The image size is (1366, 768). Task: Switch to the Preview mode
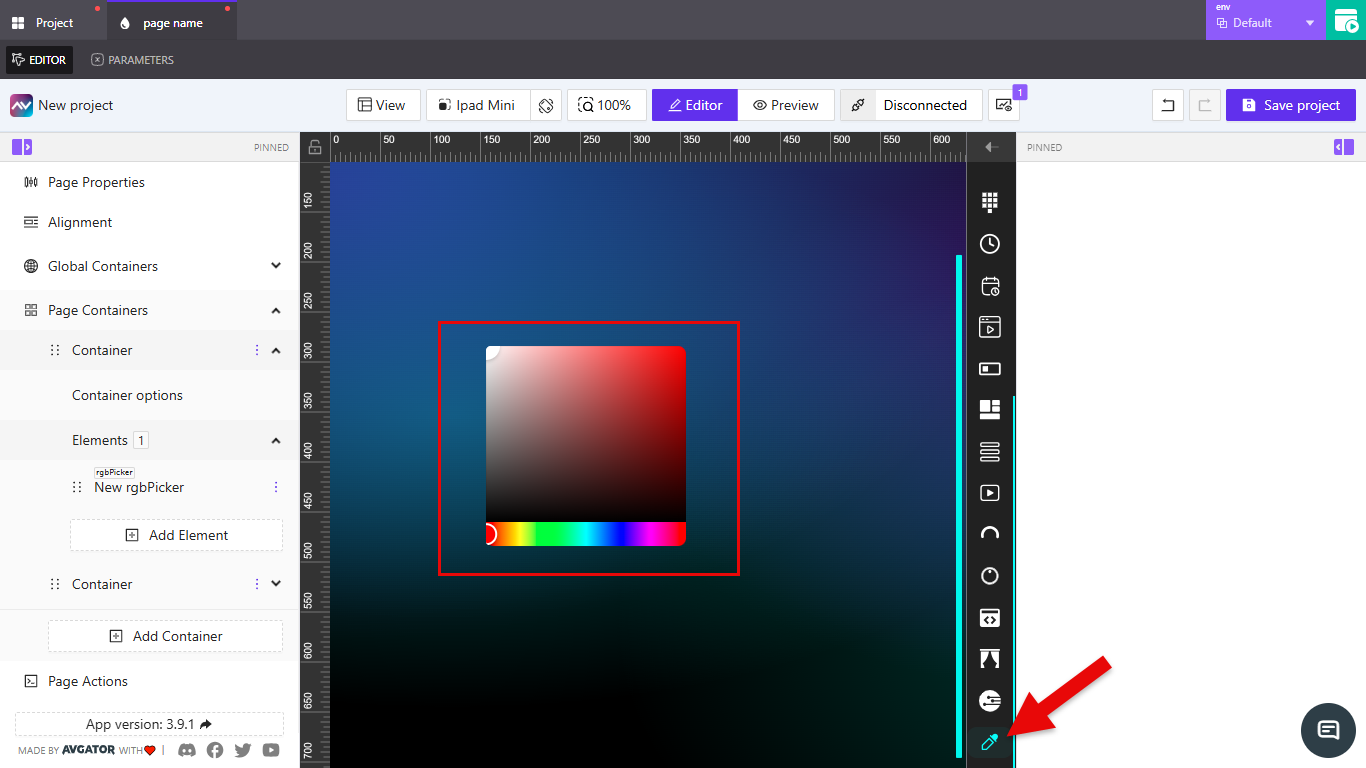[x=786, y=104]
